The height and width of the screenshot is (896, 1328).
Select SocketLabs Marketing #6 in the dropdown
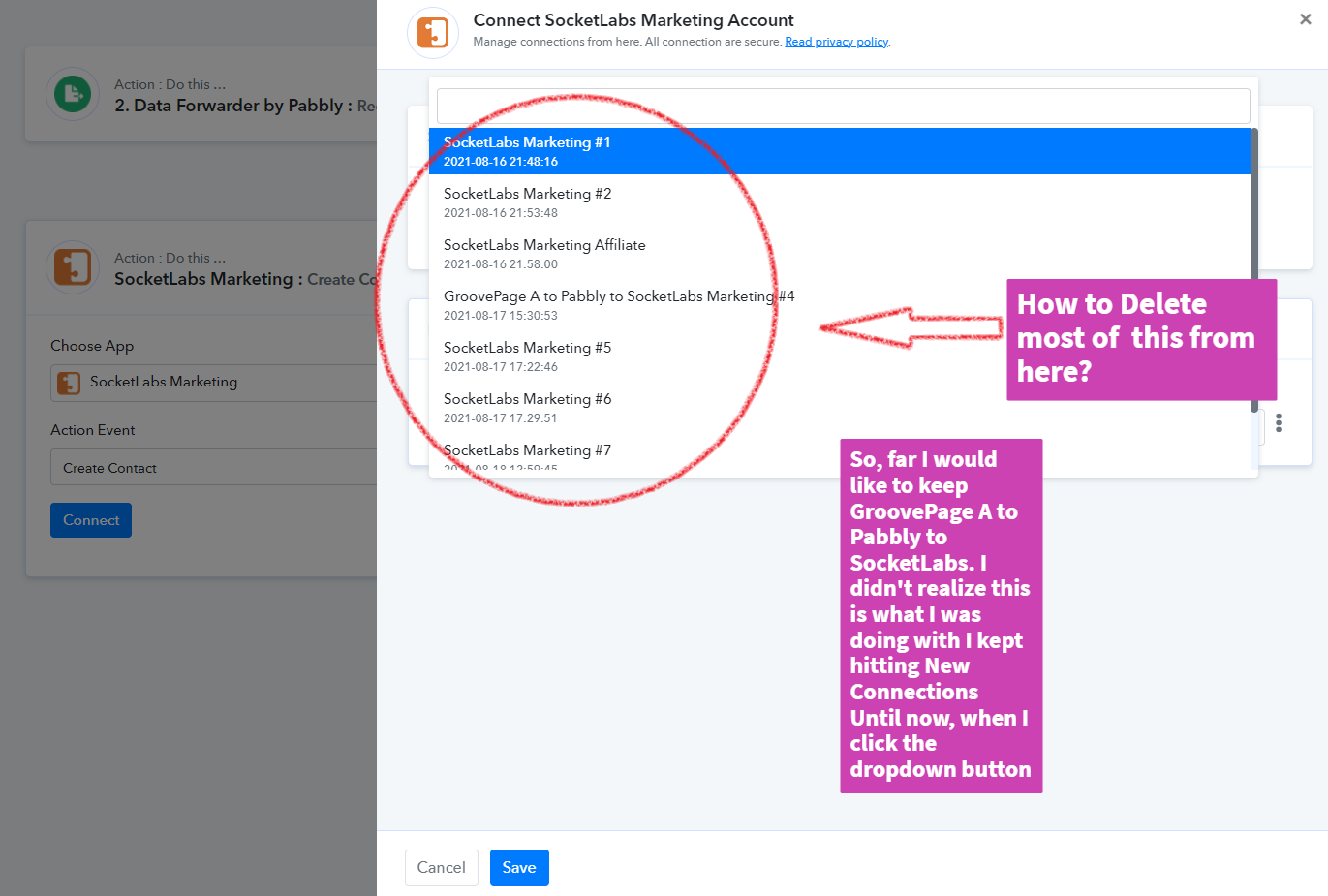point(840,408)
